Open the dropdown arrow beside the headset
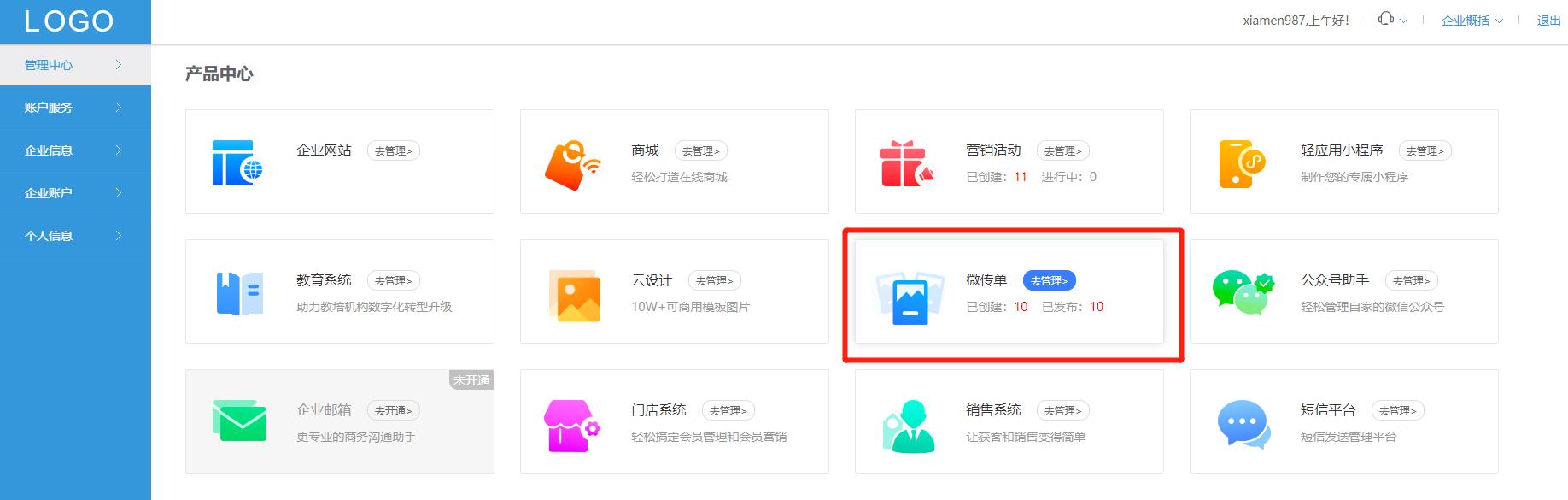Image resolution: width=1568 pixels, height=500 pixels. (1403, 21)
